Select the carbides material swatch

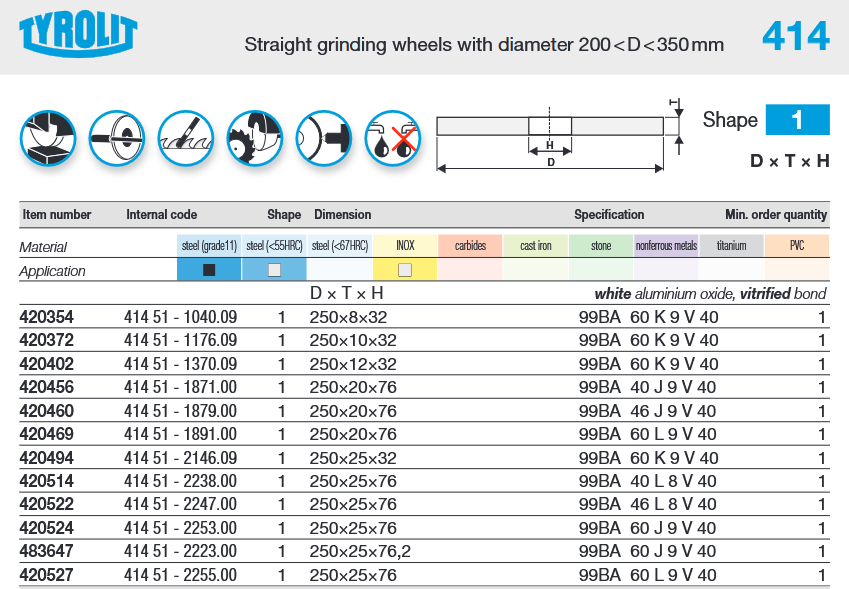[x=470, y=246]
